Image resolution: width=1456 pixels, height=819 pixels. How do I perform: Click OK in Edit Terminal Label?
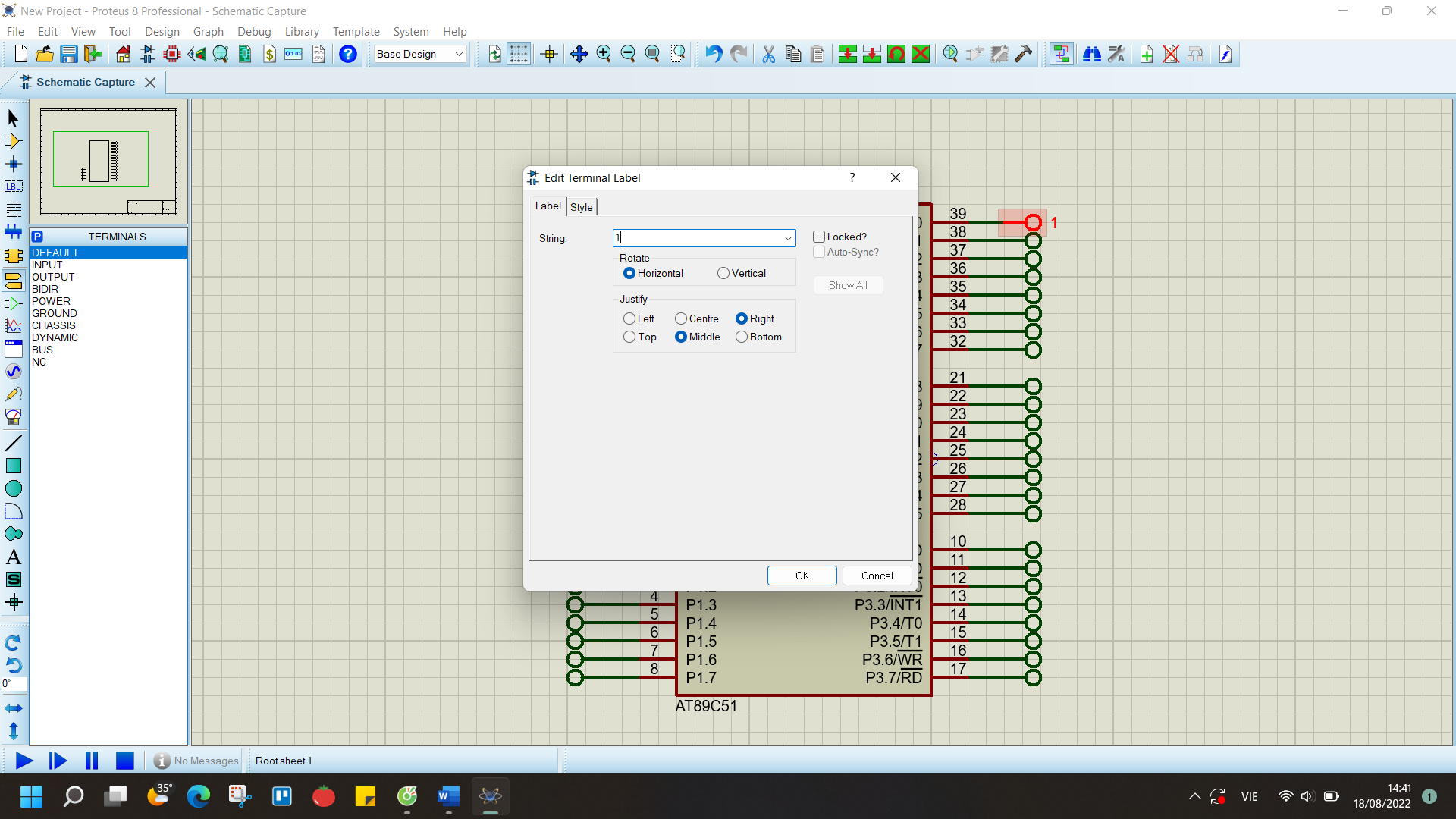(x=802, y=576)
